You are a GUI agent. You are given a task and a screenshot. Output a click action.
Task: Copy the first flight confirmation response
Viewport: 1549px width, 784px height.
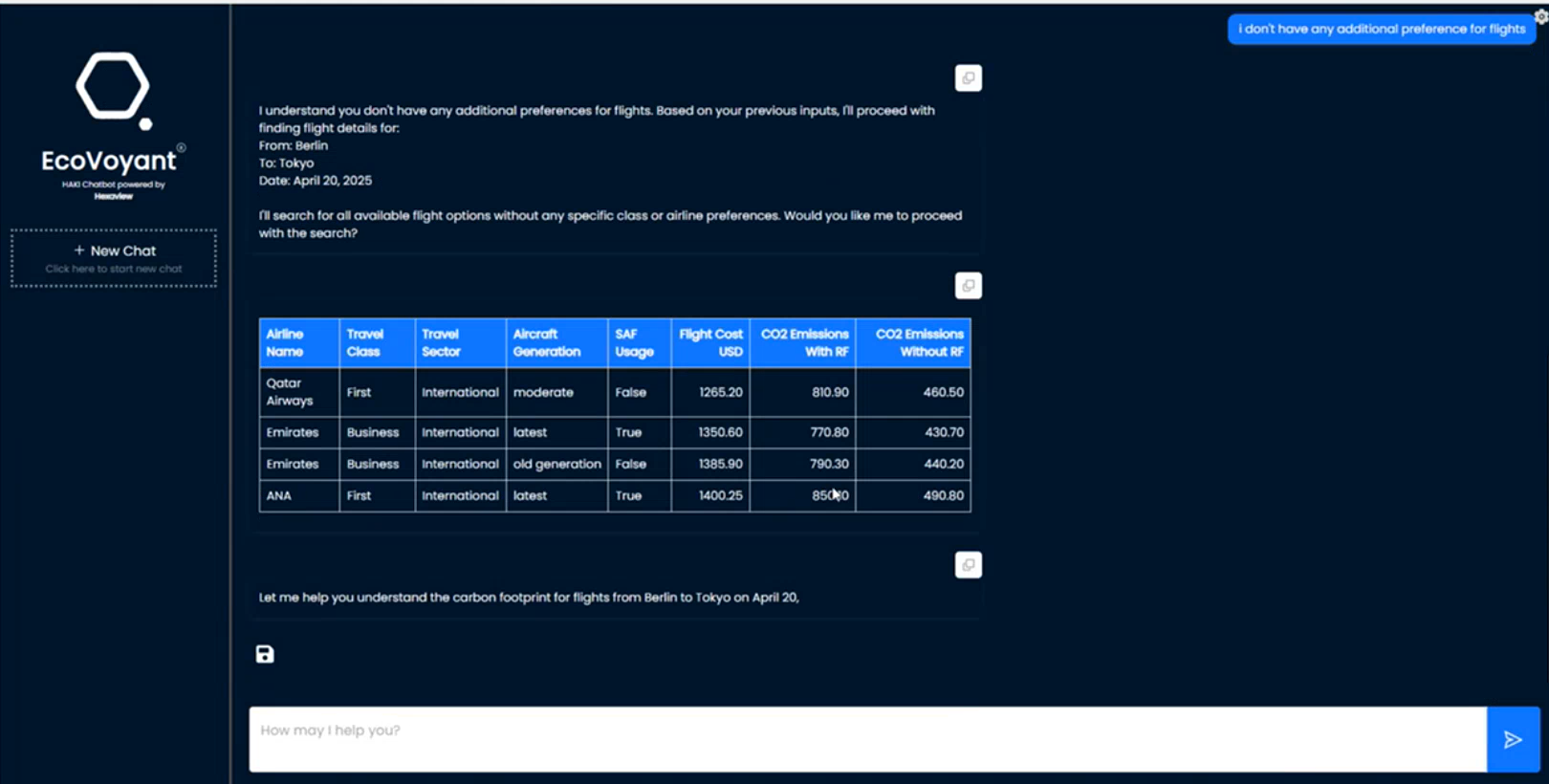pos(968,78)
